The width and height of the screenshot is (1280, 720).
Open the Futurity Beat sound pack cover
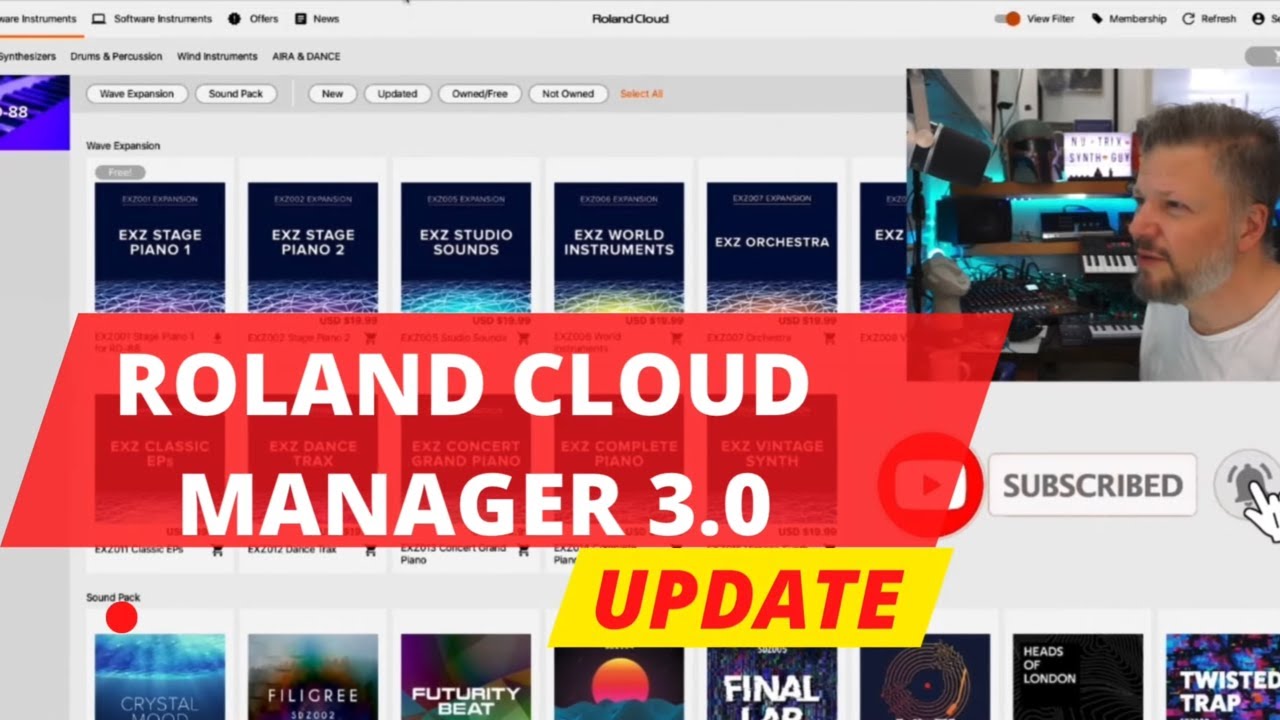tap(466, 677)
